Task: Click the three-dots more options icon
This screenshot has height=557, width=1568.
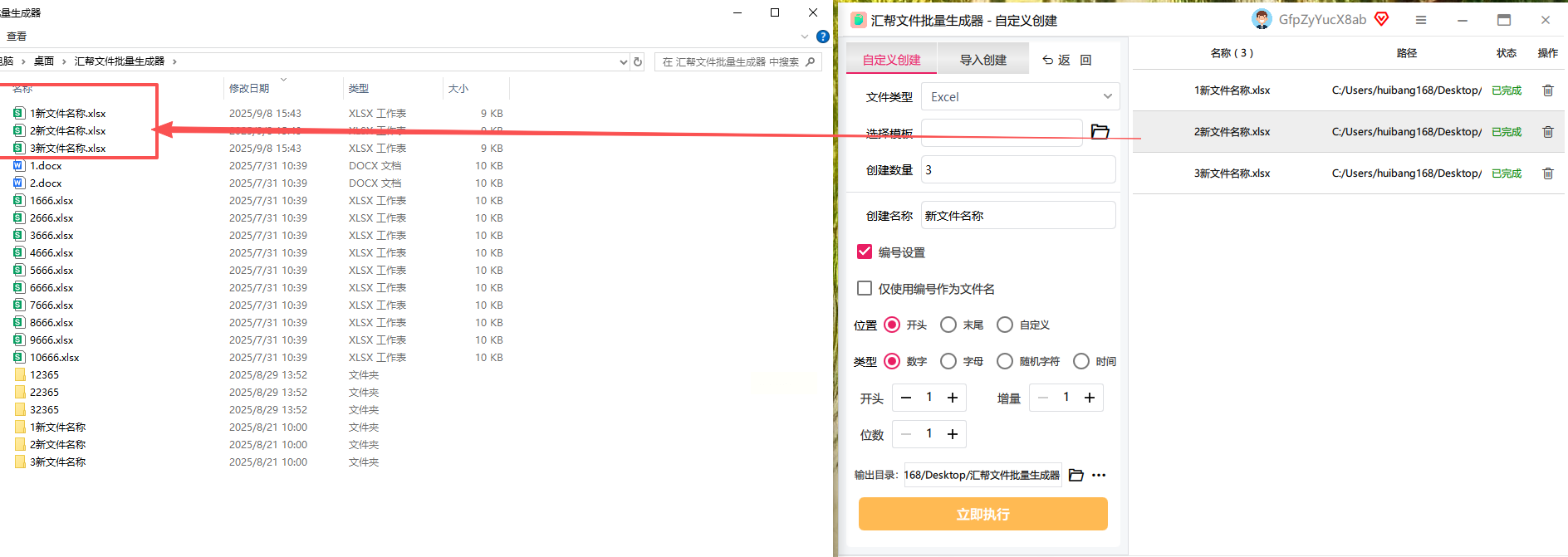Action: 1099,476
